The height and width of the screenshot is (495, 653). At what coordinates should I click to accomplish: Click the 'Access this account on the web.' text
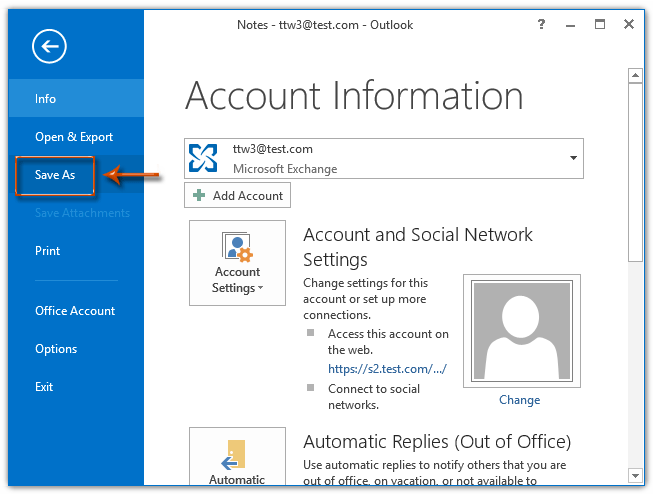coord(388,342)
